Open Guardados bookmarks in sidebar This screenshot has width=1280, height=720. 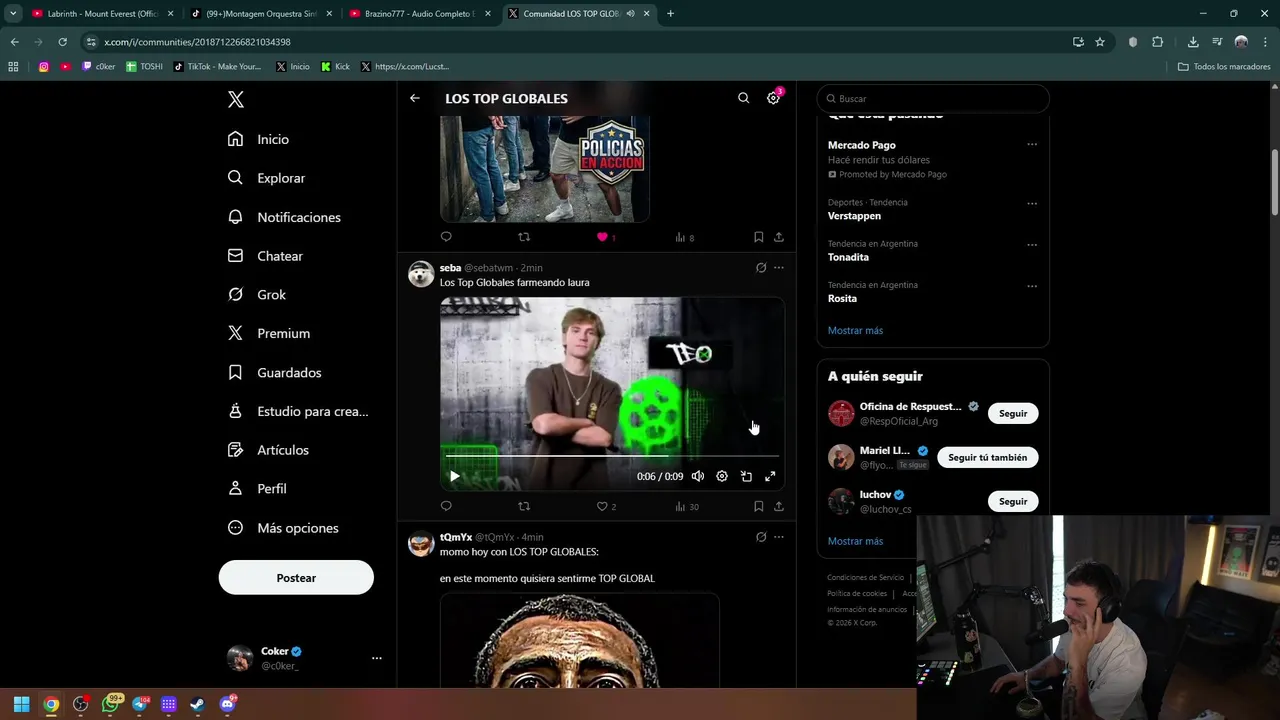[275, 372]
